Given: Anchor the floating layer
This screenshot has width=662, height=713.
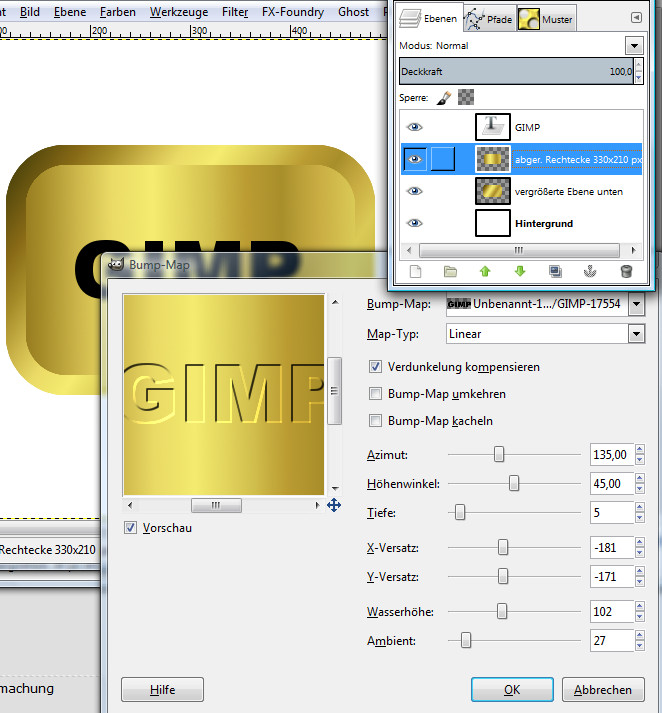Looking at the screenshot, I should (x=591, y=271).
